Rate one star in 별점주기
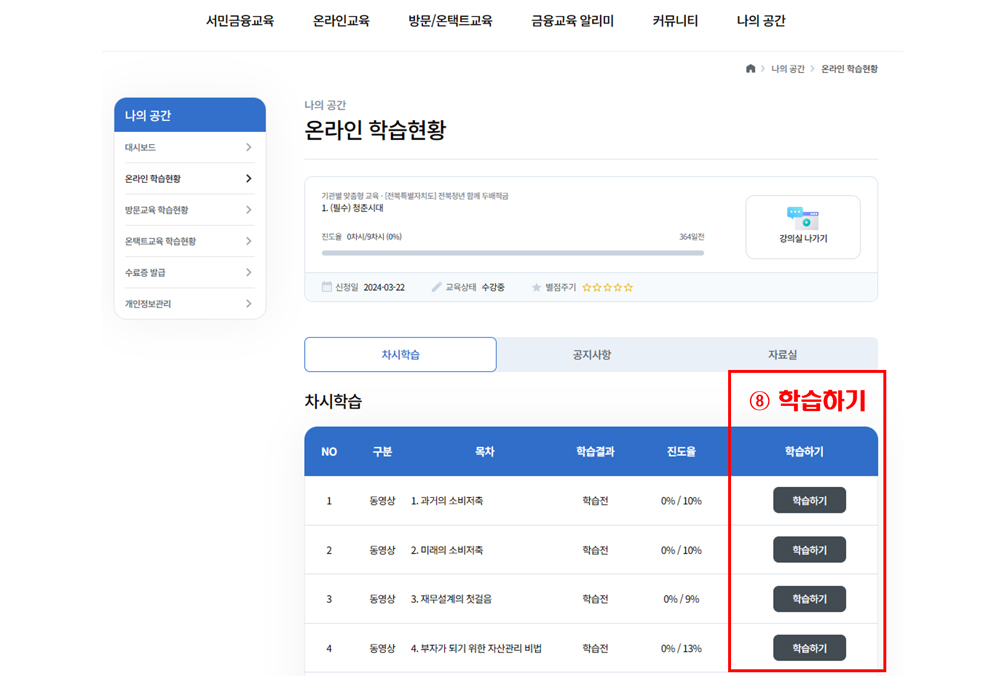 click(x=587, y=288)
